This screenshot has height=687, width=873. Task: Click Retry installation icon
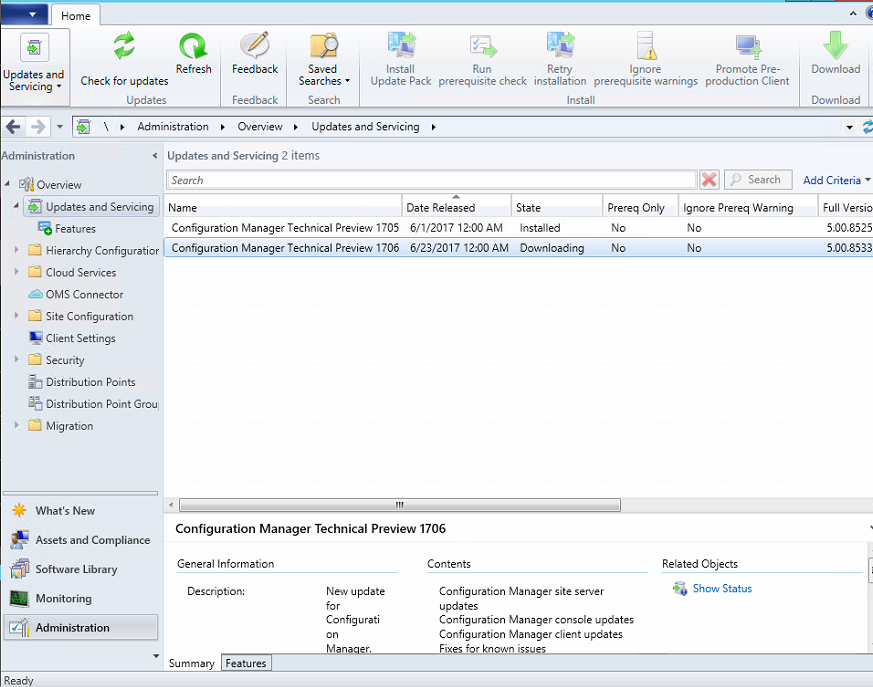(x=560, y=45)
